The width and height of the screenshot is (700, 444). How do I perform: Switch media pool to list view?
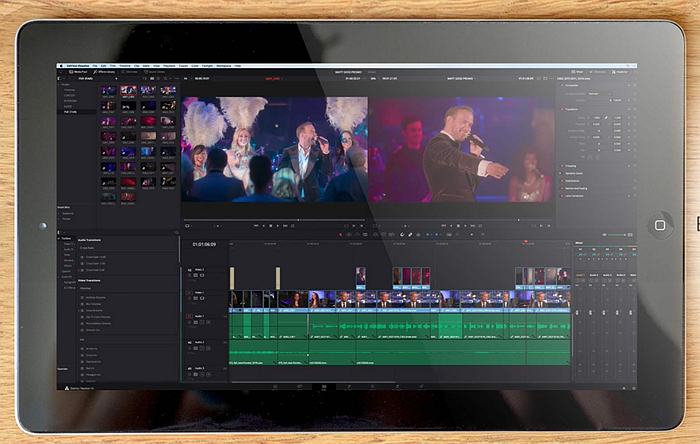(158, 79)
